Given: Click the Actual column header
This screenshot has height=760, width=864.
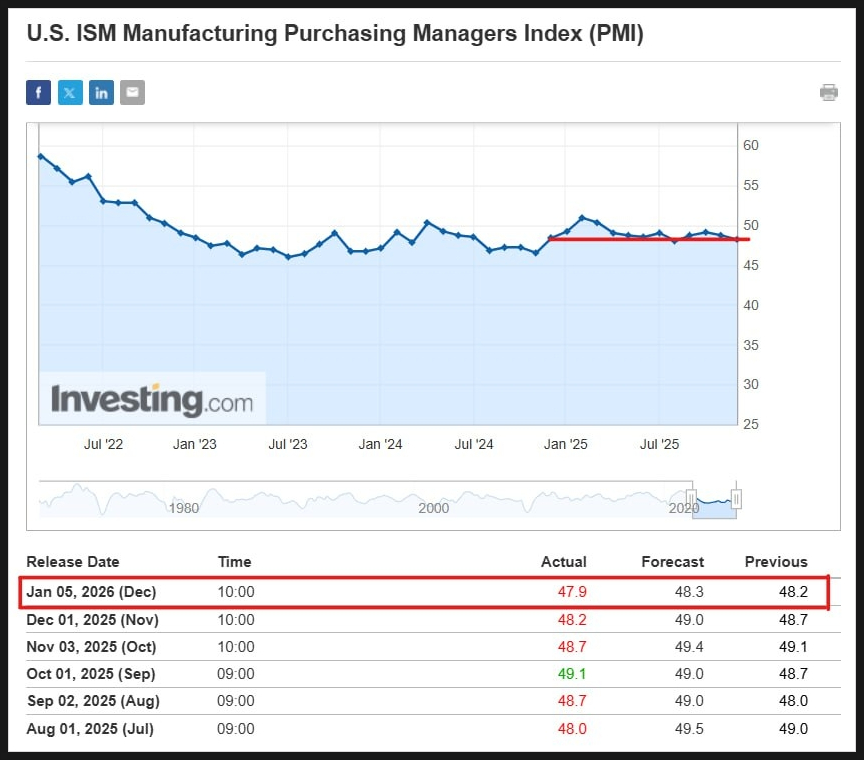Looking at the screenshot, I should click(x=564, y=562).
